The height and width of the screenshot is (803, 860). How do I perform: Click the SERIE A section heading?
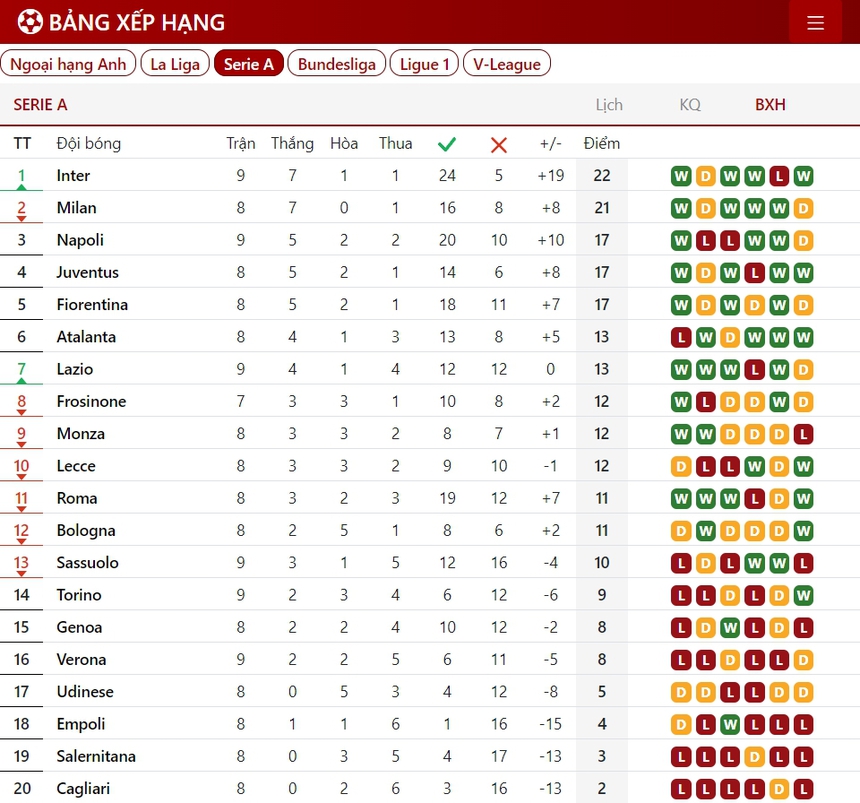pos(41,105)
